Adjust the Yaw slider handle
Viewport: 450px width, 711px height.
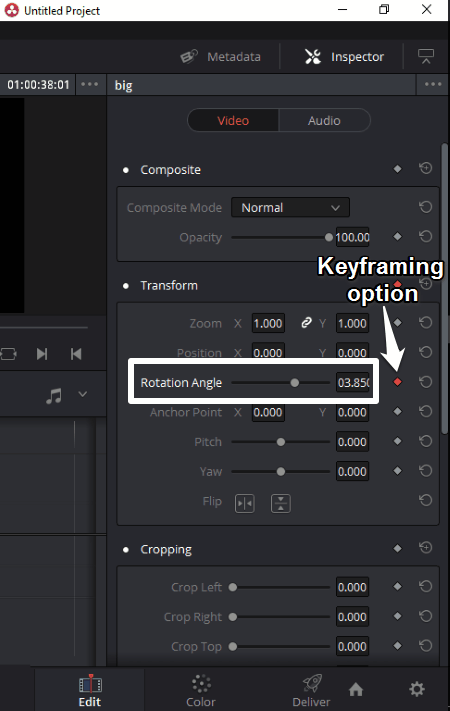[281, 472]
